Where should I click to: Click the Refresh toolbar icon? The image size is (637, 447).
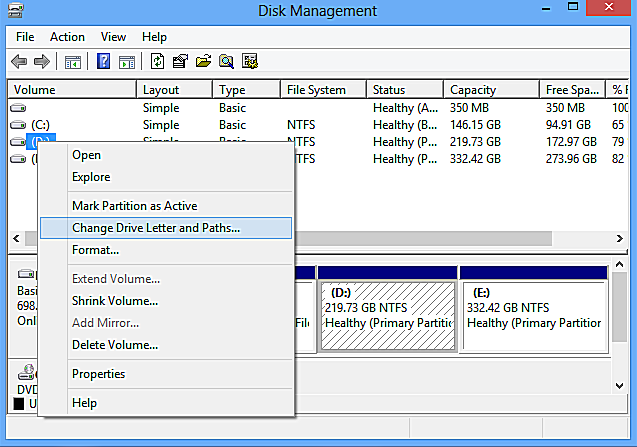pos(157,62)
